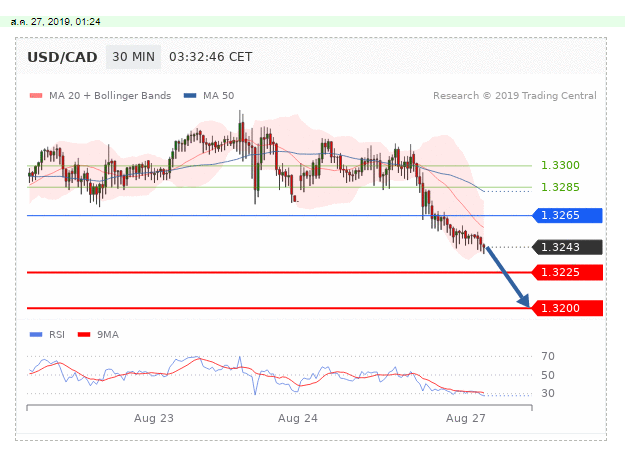Click the RSI 30 level label
Image resolution: width=625 pixels, height=460 pixels.
[x=548, y=393]
